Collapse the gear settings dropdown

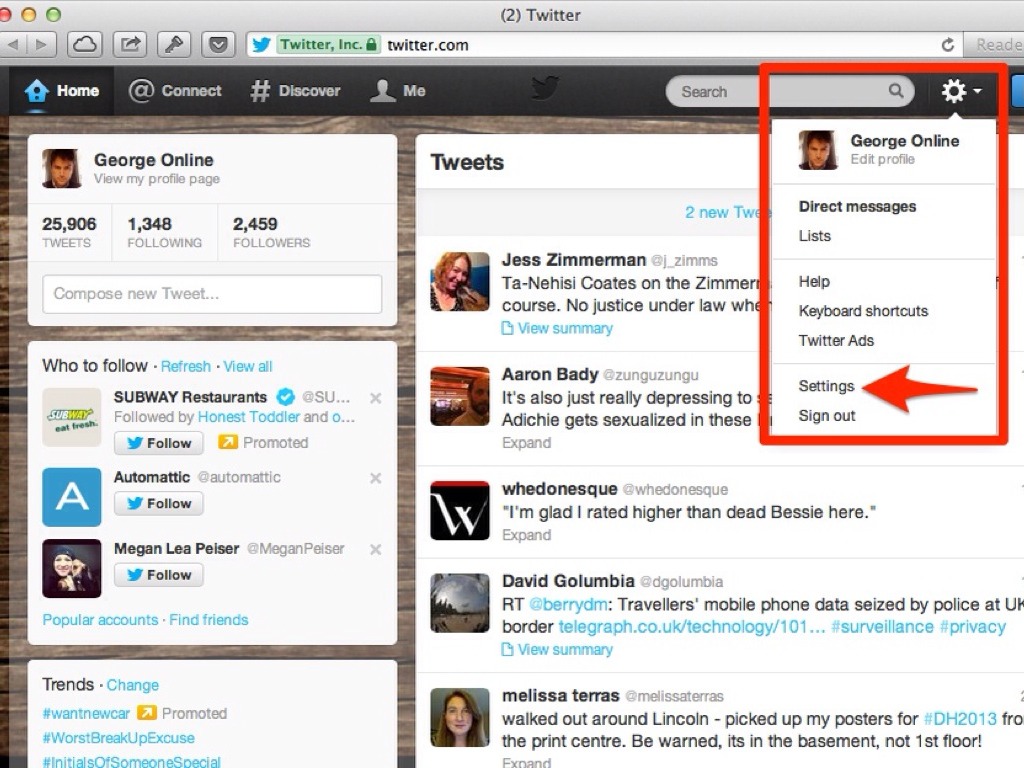click(x=960, y=92)
